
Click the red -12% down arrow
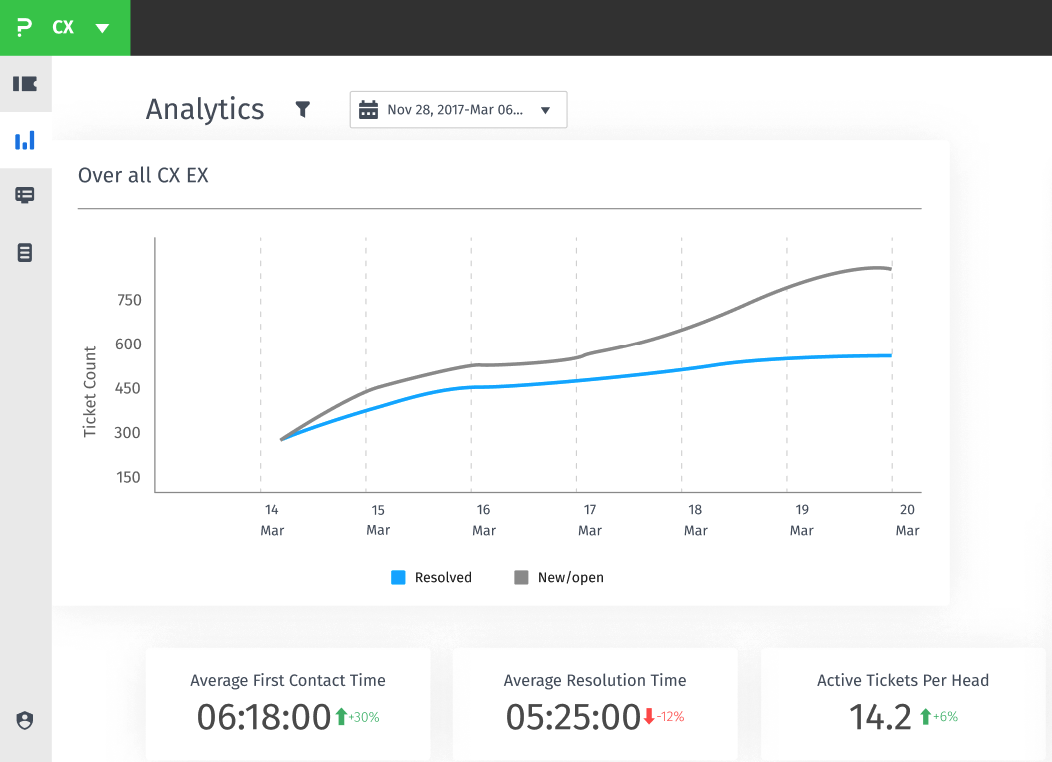[649, 717]
